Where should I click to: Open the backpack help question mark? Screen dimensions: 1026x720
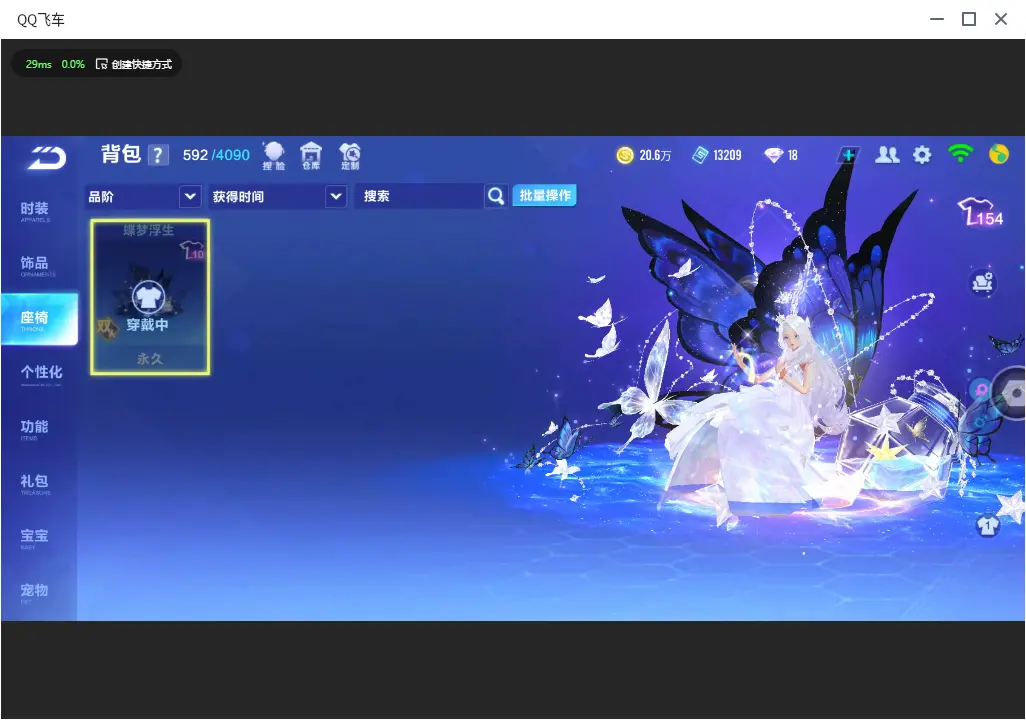[158, 155]
